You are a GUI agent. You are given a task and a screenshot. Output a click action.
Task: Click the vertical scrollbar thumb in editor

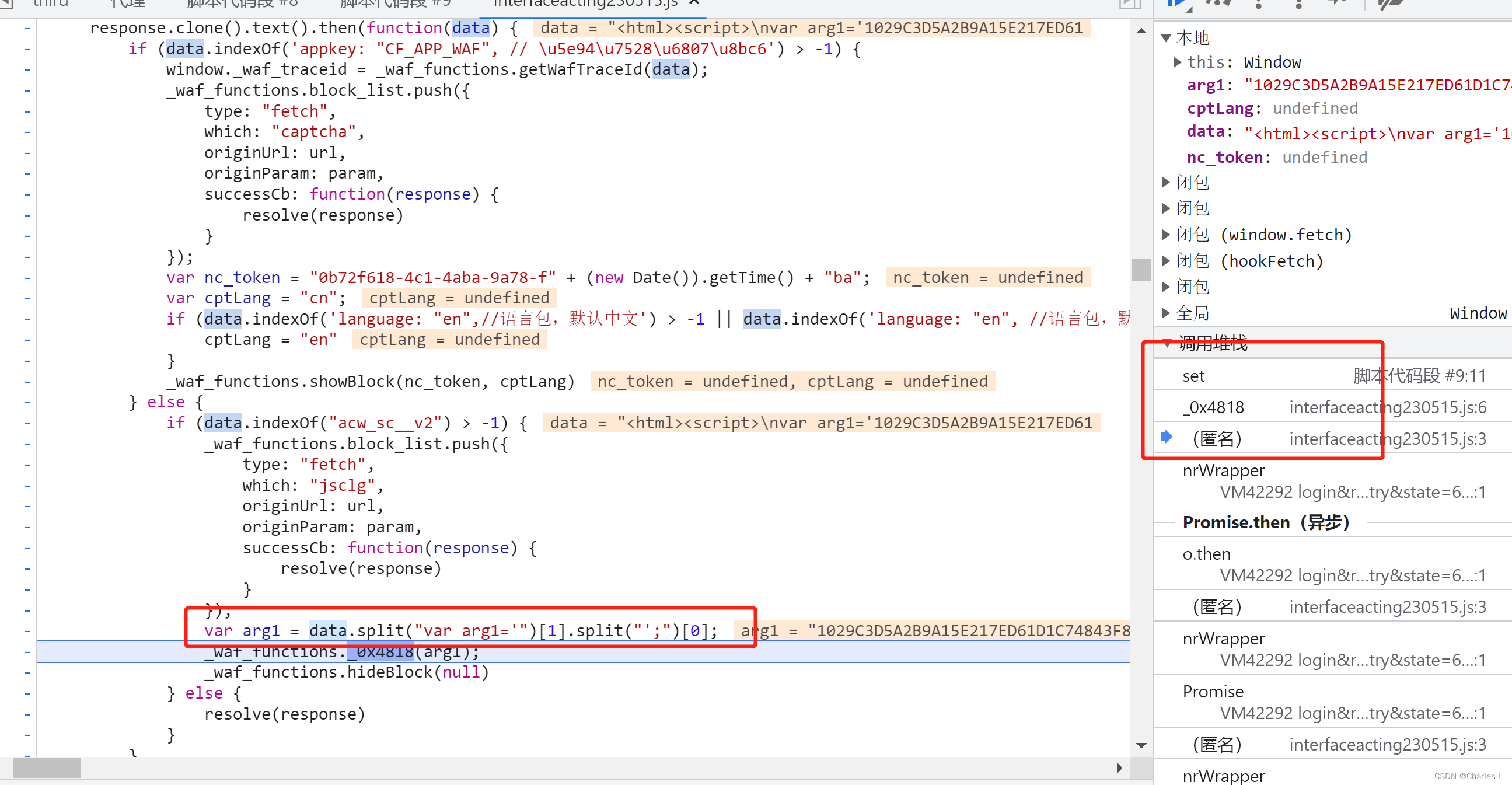(1141, 270)
